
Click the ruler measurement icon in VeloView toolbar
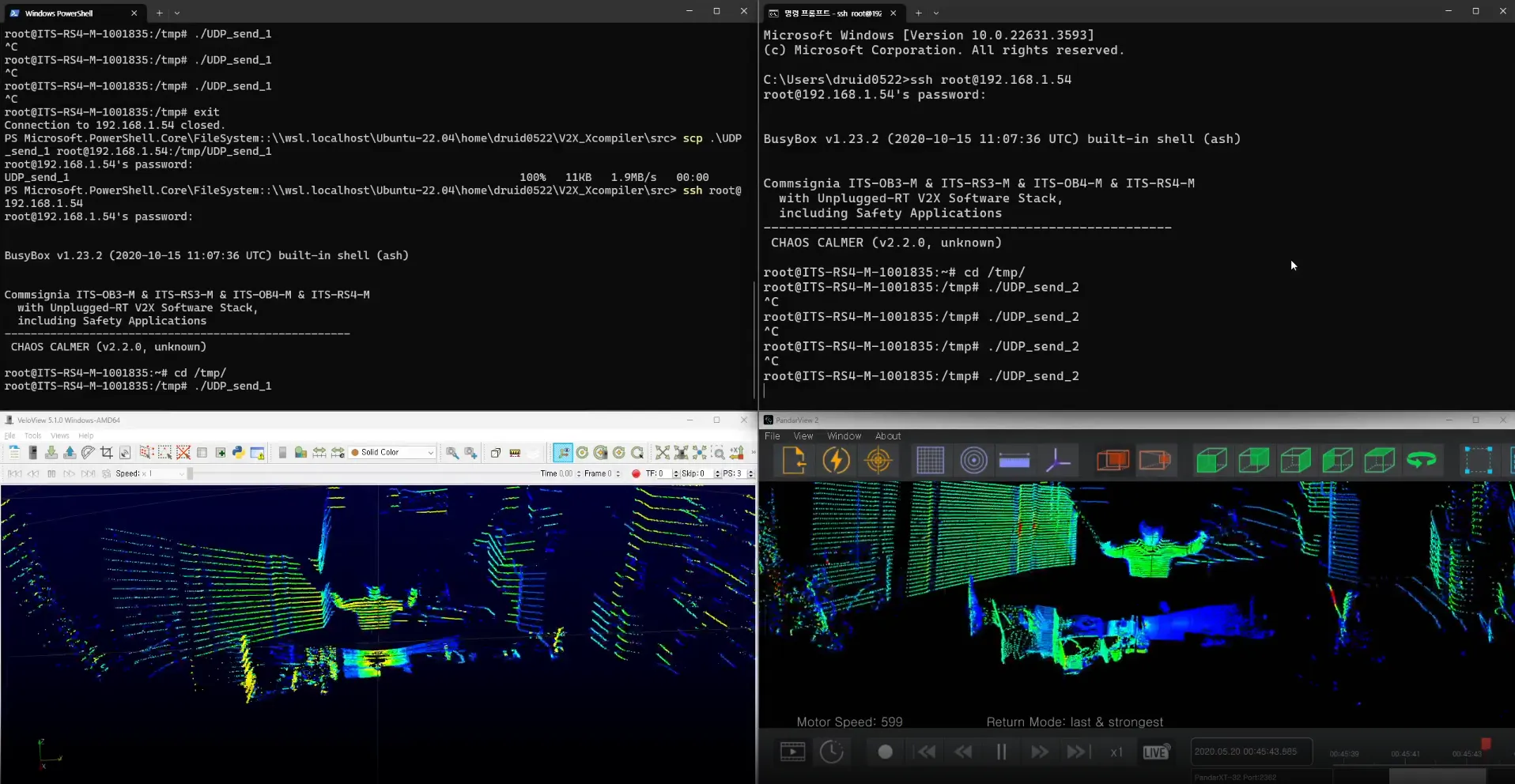tap(515, 453)
